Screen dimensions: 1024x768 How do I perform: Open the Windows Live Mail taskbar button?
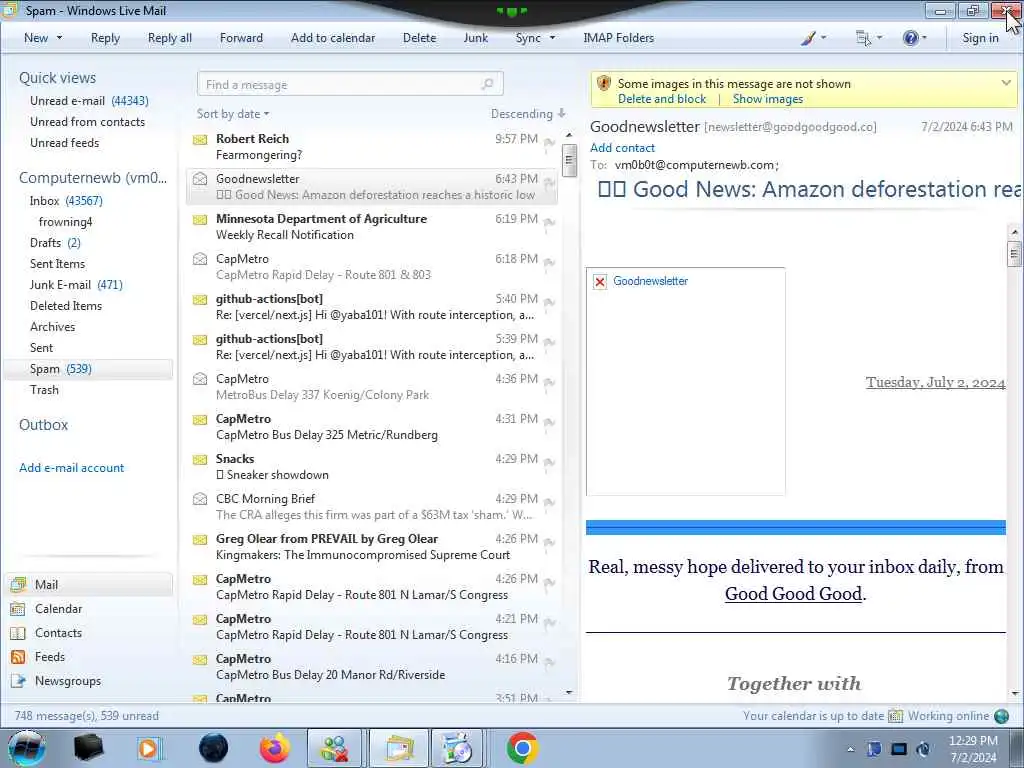[398, 748]
